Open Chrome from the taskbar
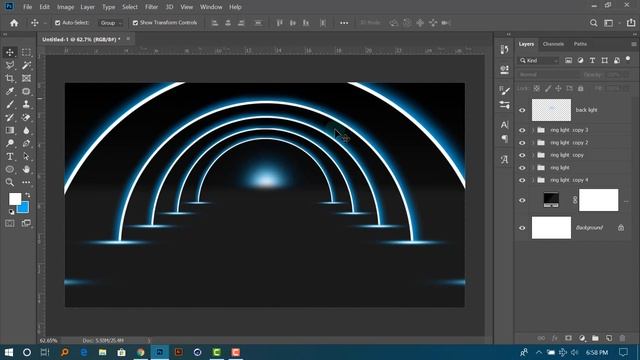 (141, 352)
